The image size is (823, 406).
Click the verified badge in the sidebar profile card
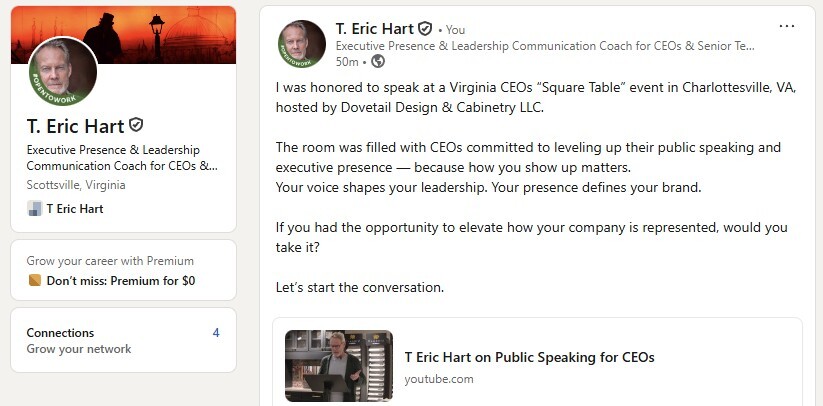coord(136,126)
